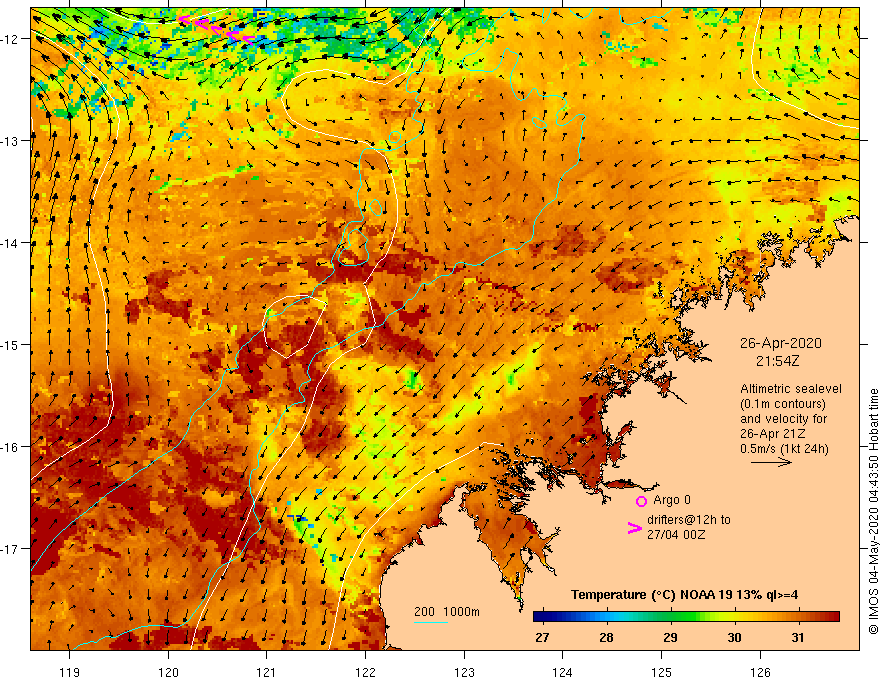Click the '21:54Z' time label
This screenshot has width=880, height=680.
(x=777, y=361)
